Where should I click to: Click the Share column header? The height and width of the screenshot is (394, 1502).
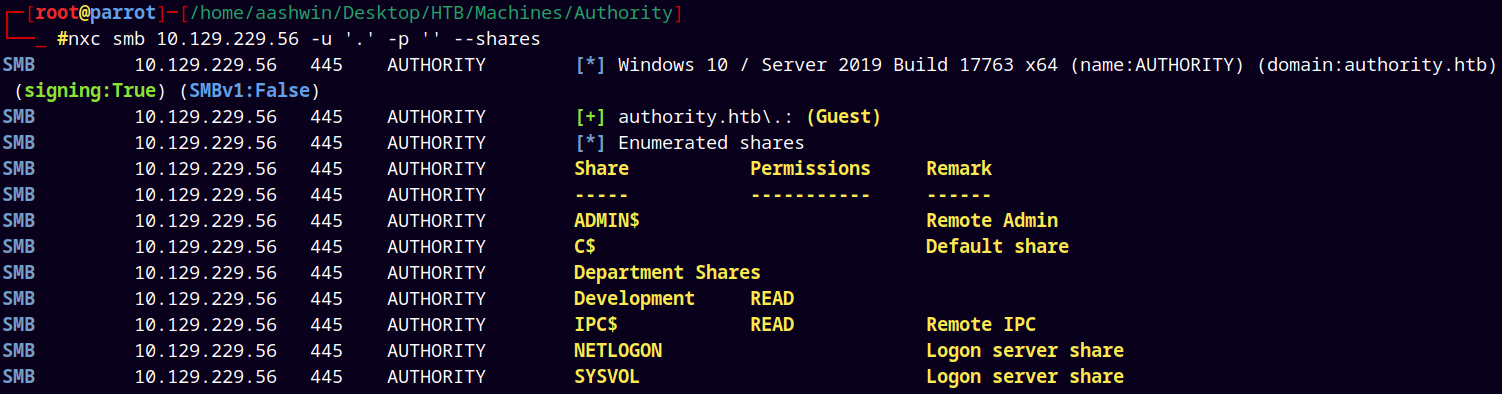pos(601,169)
